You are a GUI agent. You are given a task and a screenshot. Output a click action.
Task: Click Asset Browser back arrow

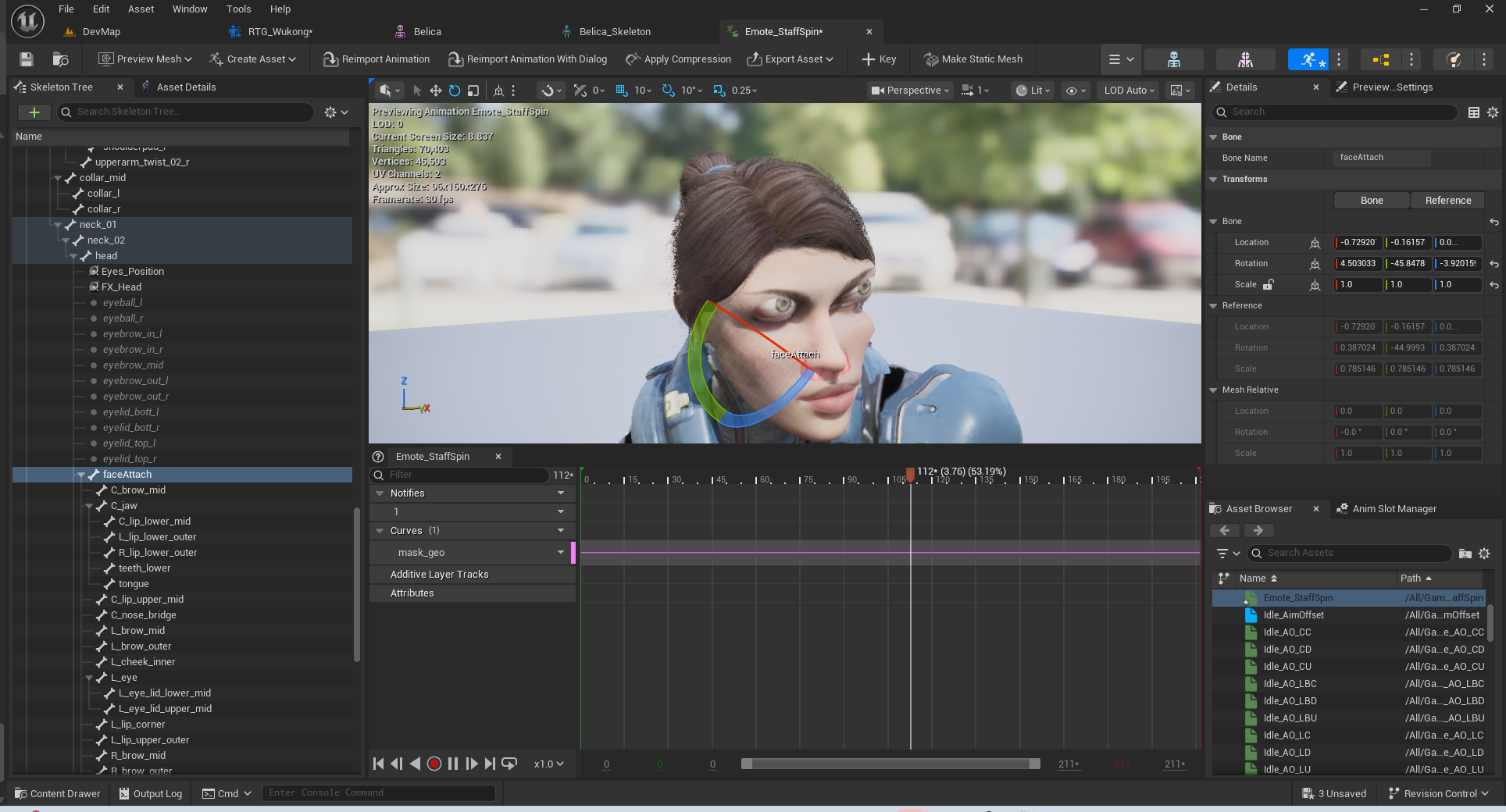[x=1225, y=531]
